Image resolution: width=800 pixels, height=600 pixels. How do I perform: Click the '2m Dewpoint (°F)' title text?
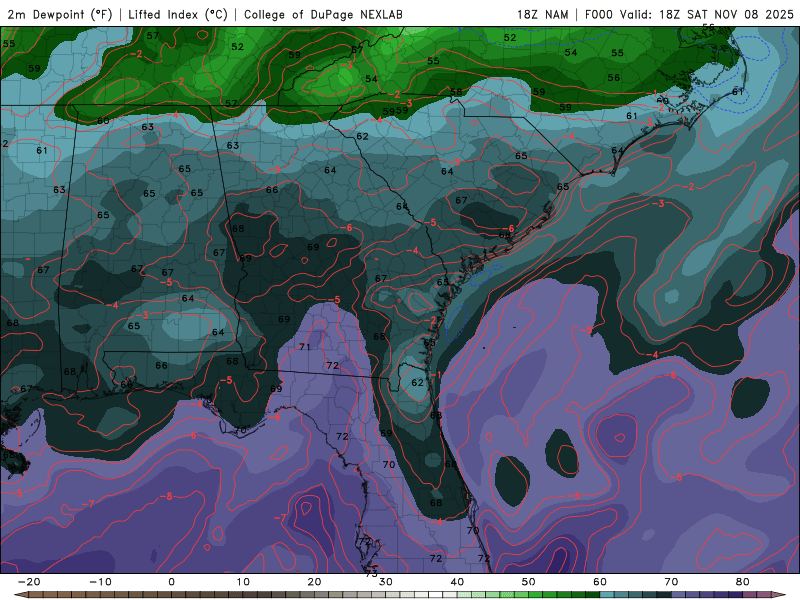(x=60, y=15)
